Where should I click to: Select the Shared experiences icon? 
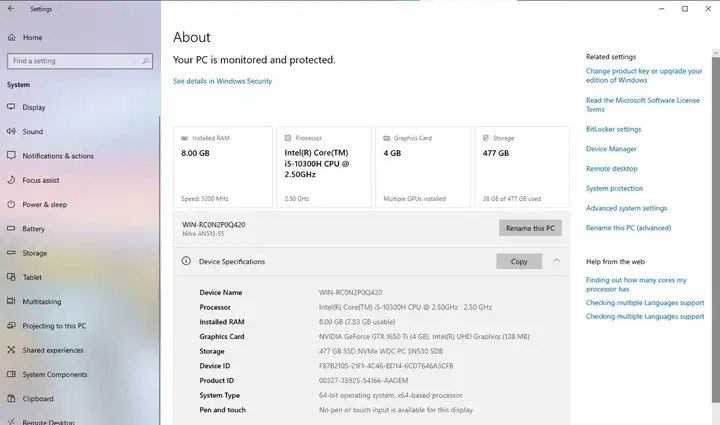(11, 350)
